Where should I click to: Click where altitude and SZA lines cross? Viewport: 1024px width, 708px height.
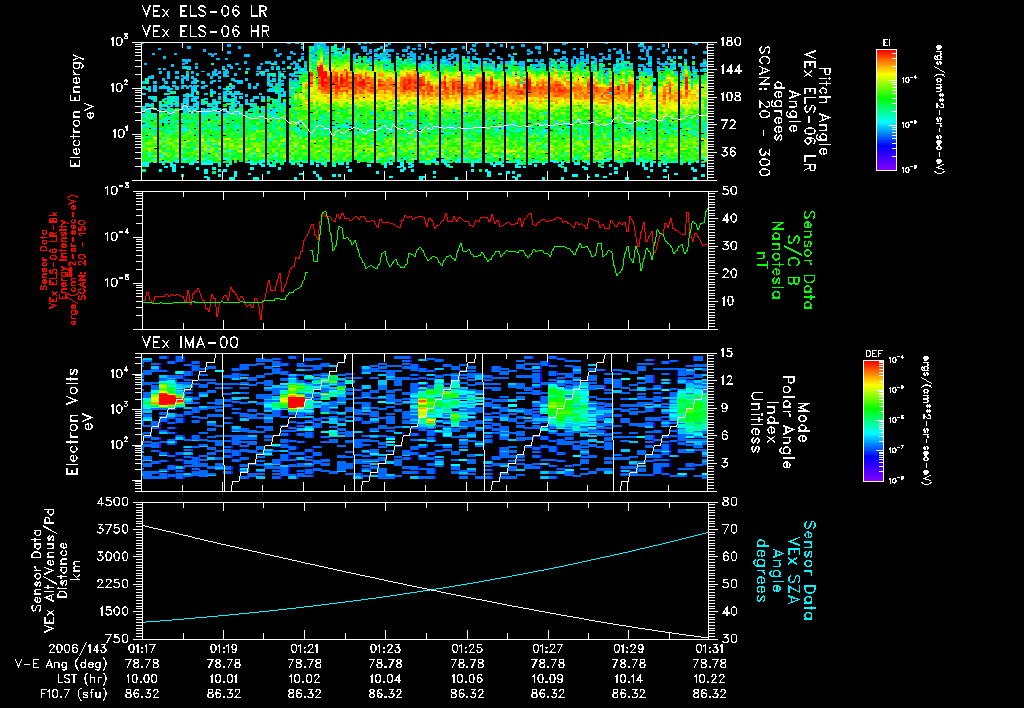click(x=432, y=590)
